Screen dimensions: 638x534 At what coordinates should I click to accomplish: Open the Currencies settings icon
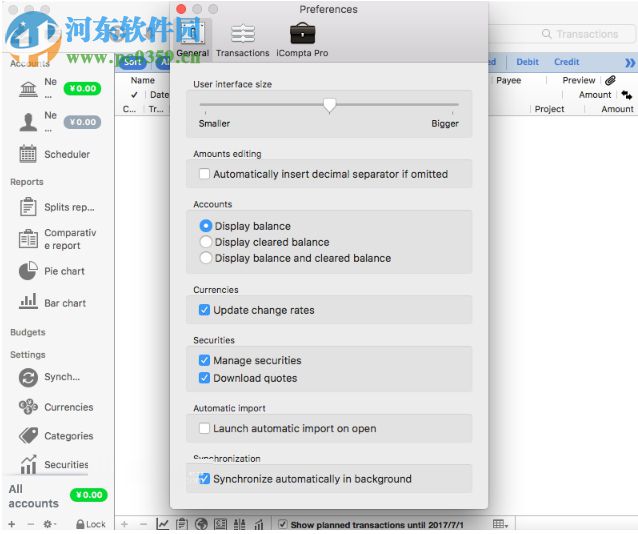(28, 407)
